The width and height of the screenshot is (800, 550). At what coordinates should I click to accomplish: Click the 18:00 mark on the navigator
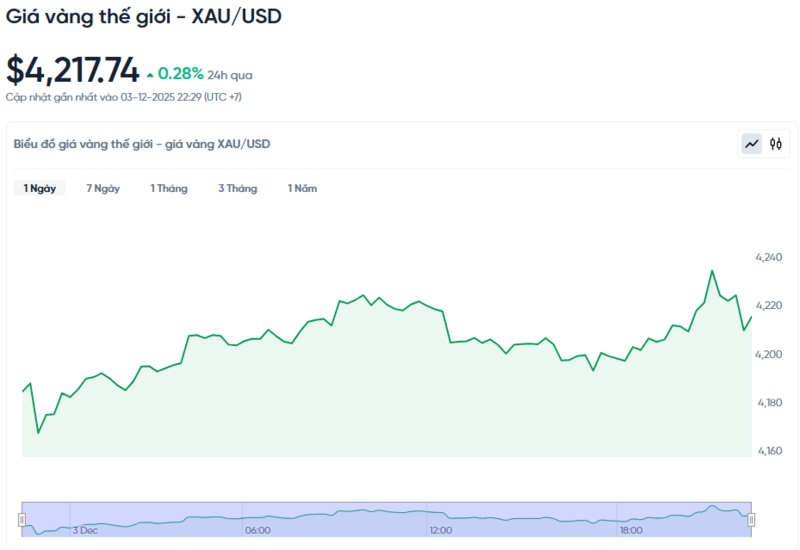630,530
